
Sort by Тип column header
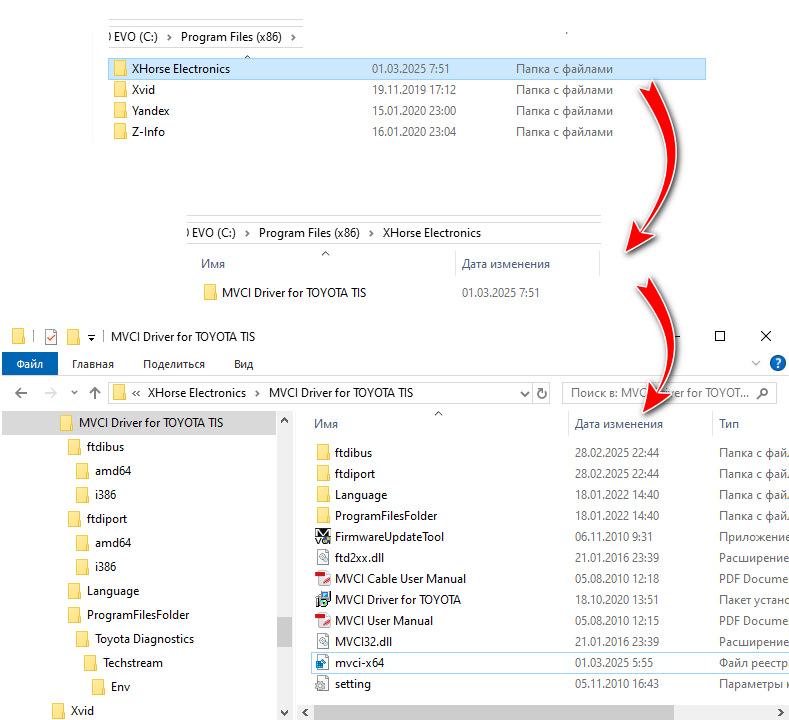click(729, 424)
